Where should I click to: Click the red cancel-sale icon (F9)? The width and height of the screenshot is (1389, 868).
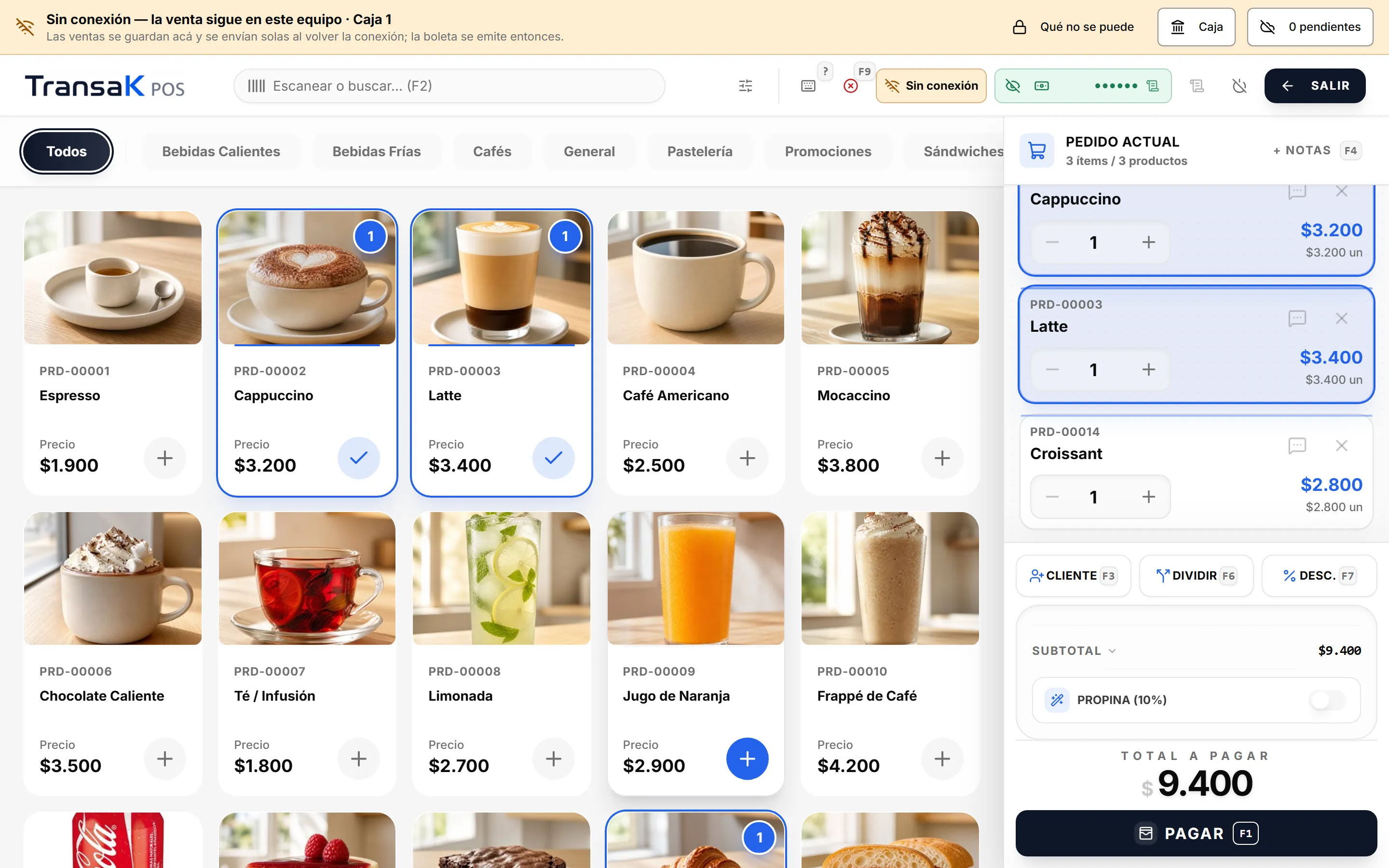click(851, 86)
